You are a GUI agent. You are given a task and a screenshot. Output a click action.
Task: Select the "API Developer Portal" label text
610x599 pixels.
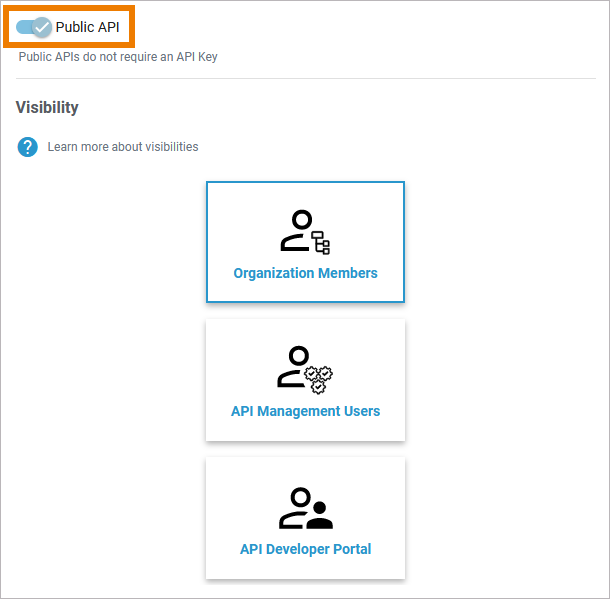point(305,549)
